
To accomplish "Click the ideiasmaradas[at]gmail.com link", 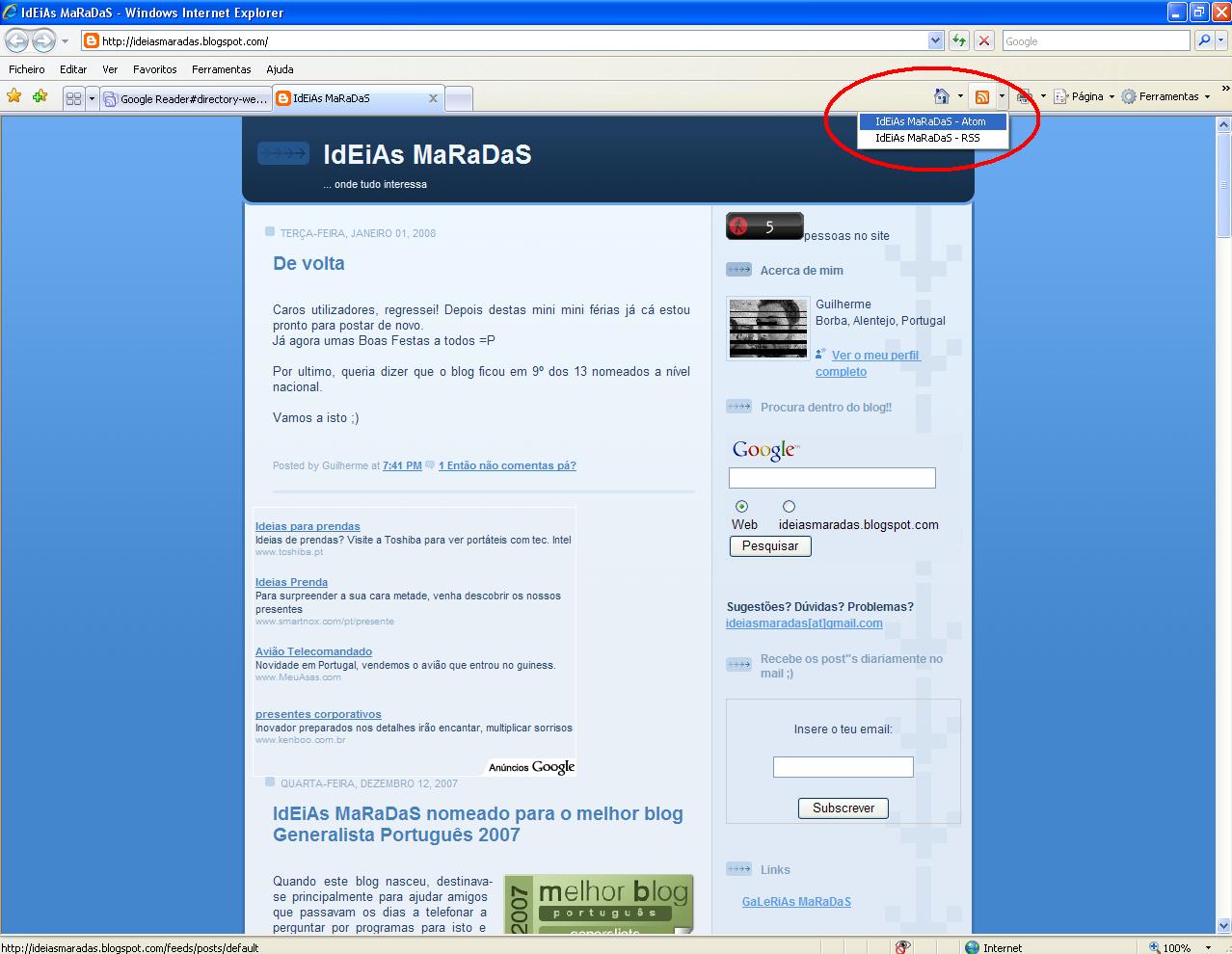I will coord(804,623).
